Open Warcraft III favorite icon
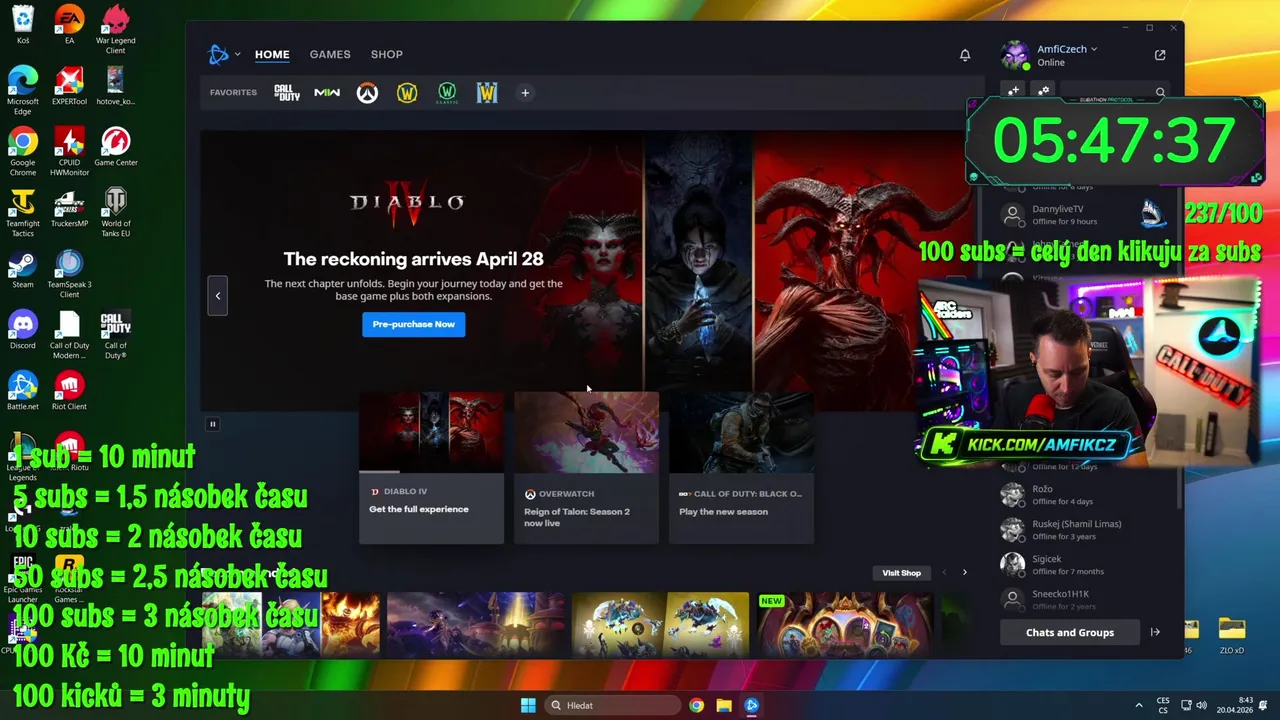This screenshot has height=720, width=1280. point(487,93)
